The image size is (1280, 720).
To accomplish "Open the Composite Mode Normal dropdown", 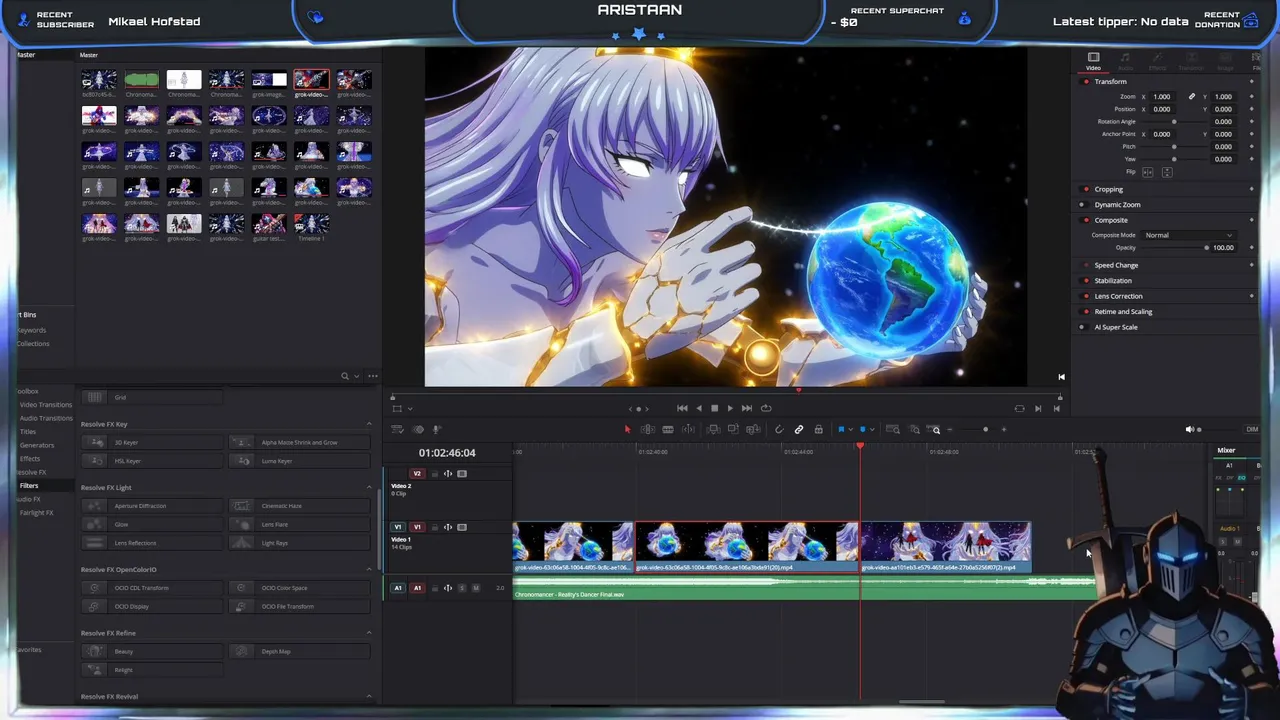I will pos(1188,235).
